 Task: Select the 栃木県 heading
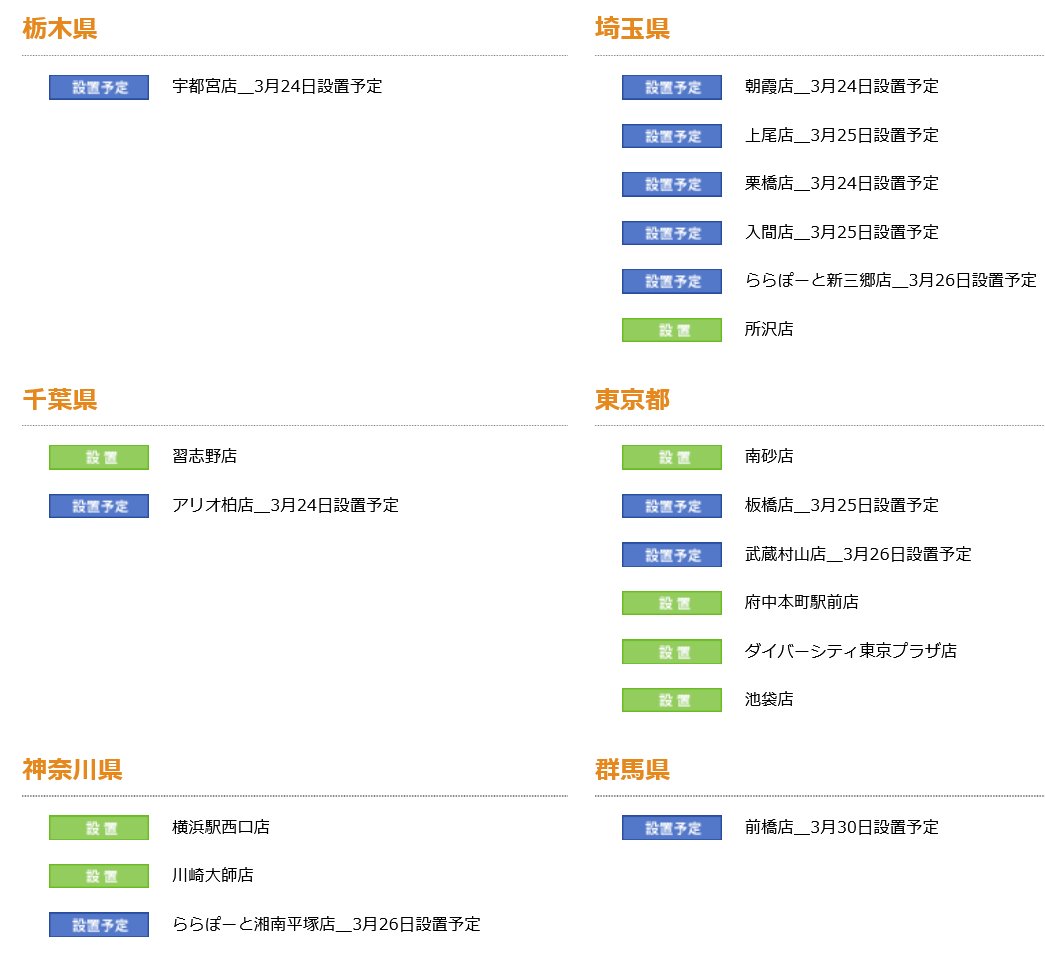(x=59, y=29)
